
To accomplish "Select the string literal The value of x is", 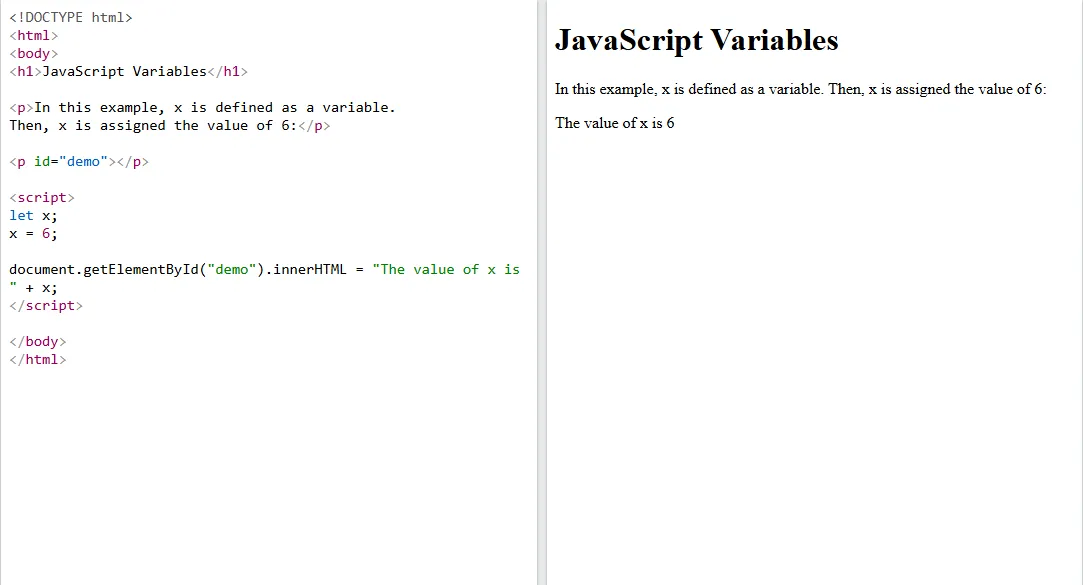I will click(x=447, y=269).
